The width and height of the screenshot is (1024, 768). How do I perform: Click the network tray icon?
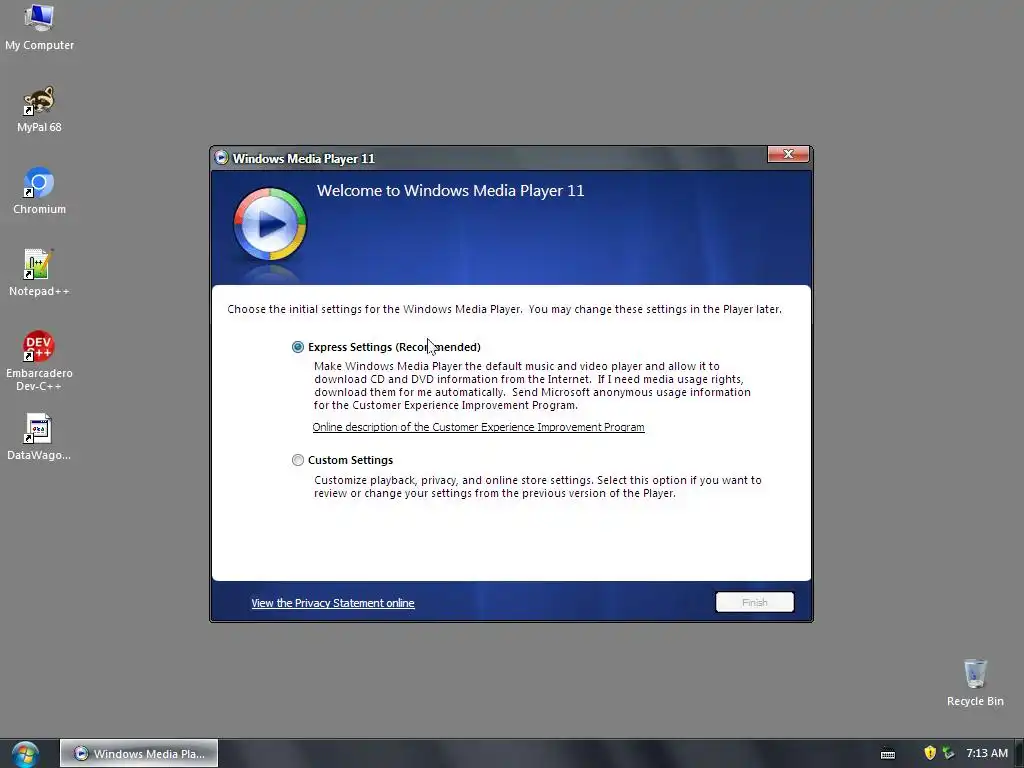pos(948,753)
